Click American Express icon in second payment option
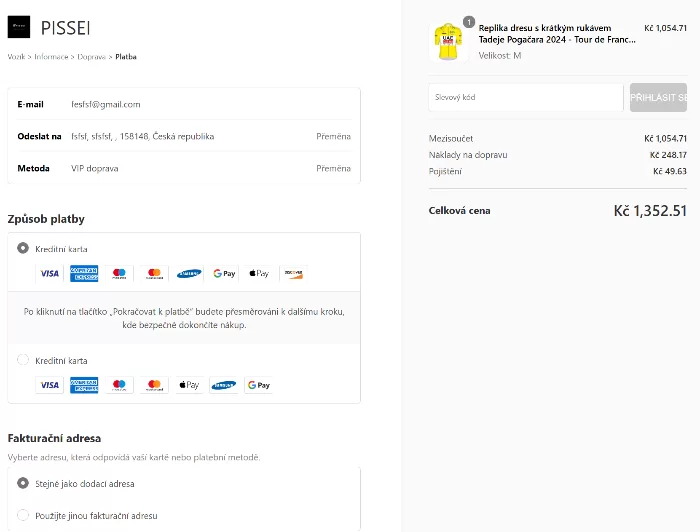Viewport: 700px width, 532px height. pos(84,385)
